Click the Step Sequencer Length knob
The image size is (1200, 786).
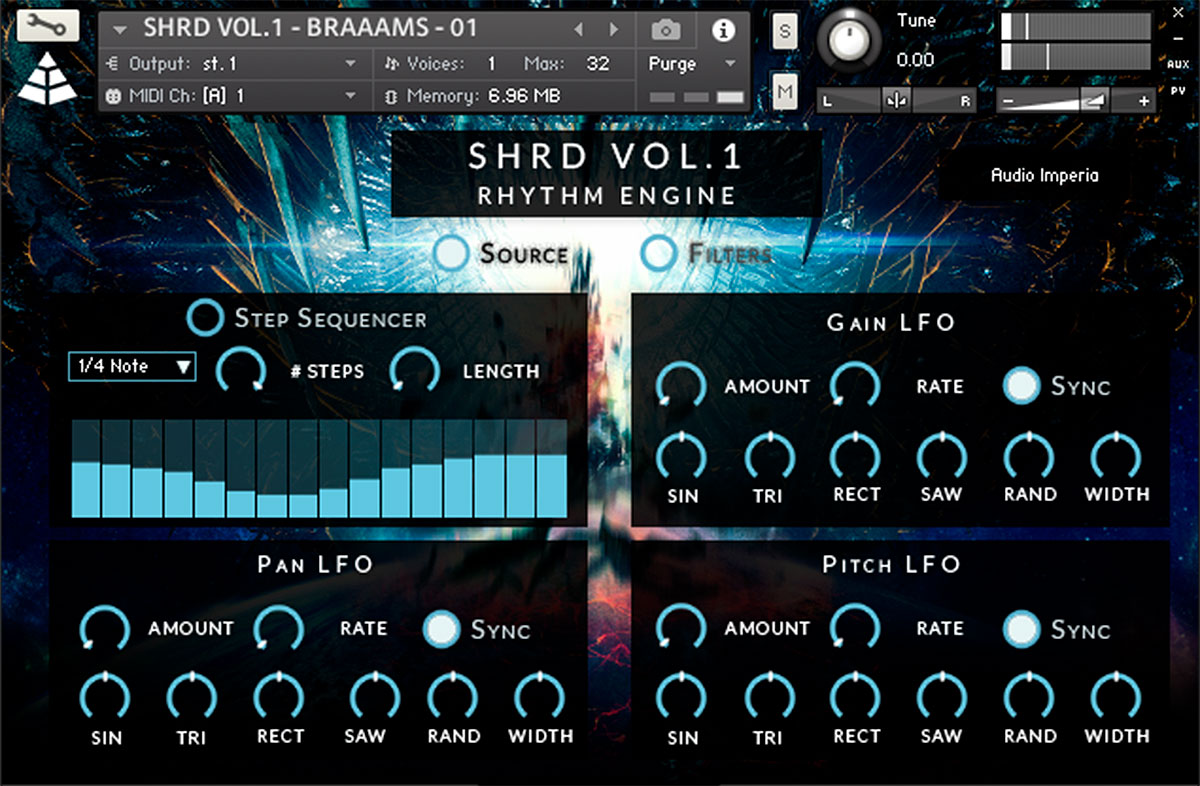(x=415, y=371)
